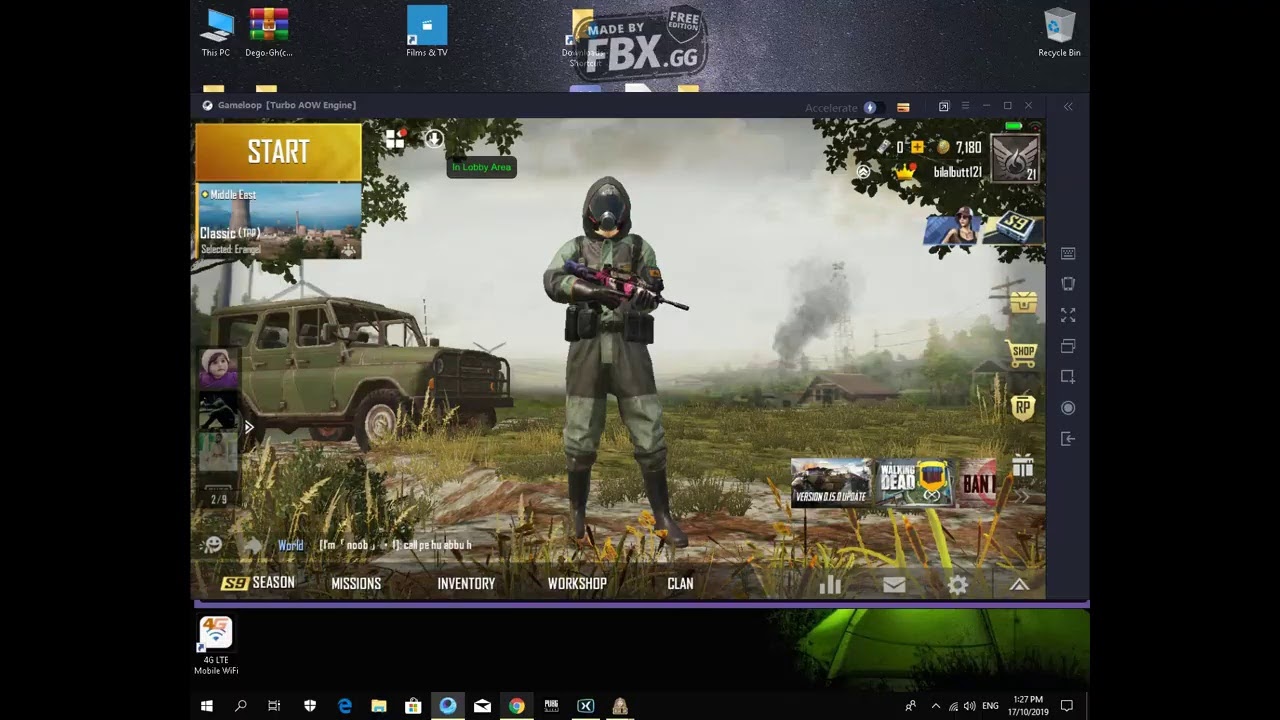Click the Gameloop fullscreen arrows icon
The width and height of the screenshot is (1280, 720).
1068,315
